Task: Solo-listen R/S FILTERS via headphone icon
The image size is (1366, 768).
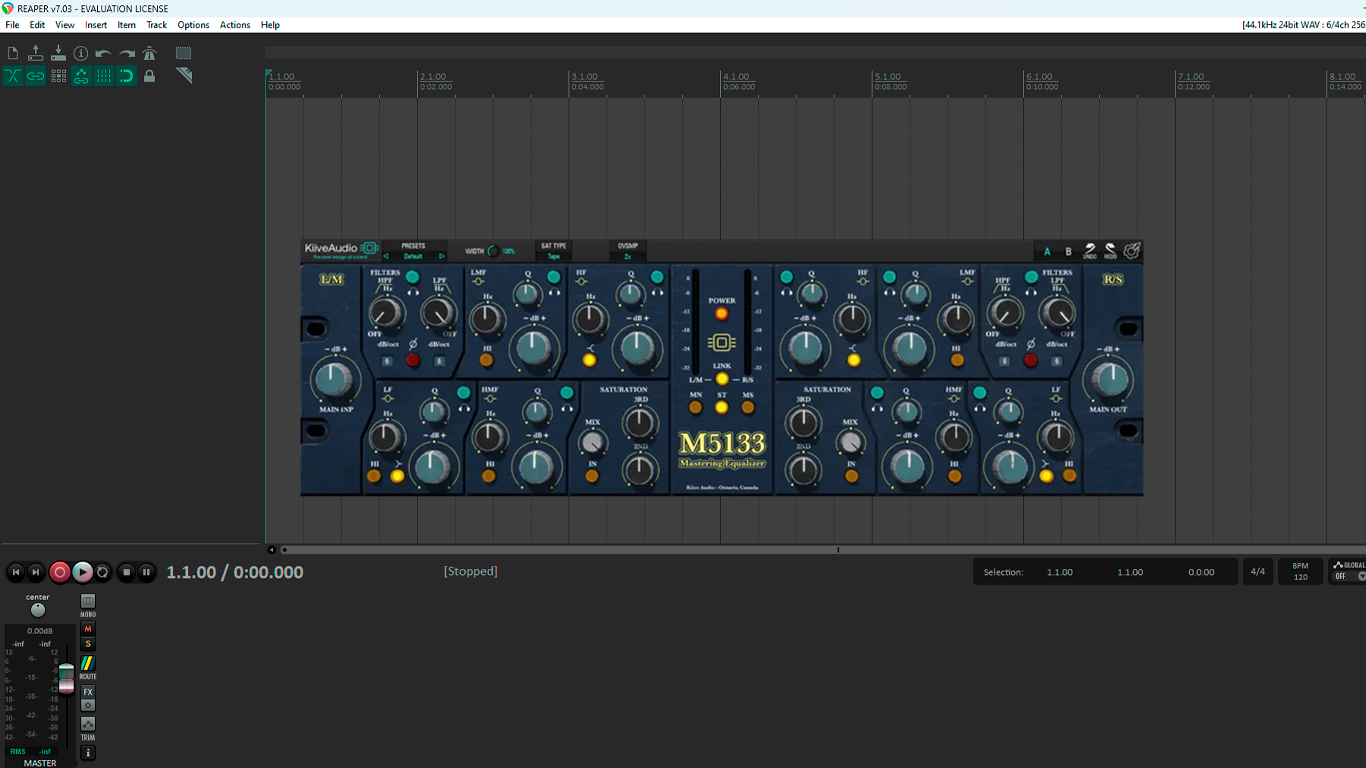Action: pyautogui.click(x=1031, y=294)
